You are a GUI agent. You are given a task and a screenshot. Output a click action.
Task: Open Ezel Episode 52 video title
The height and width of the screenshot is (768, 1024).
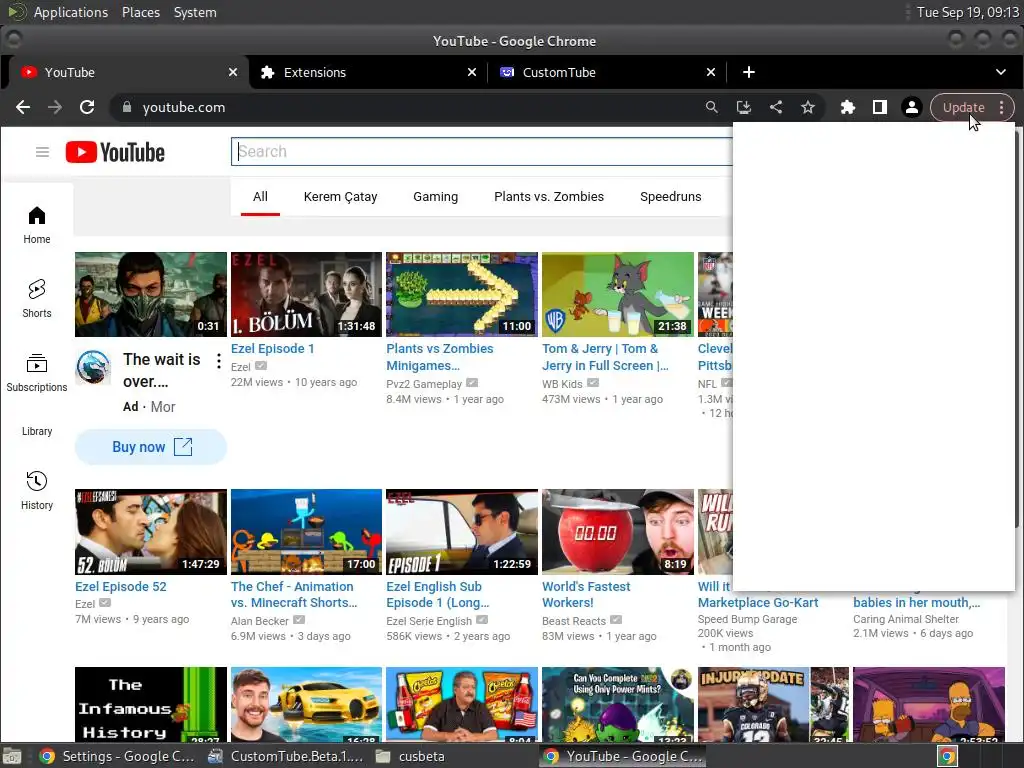tap(121, 586)
